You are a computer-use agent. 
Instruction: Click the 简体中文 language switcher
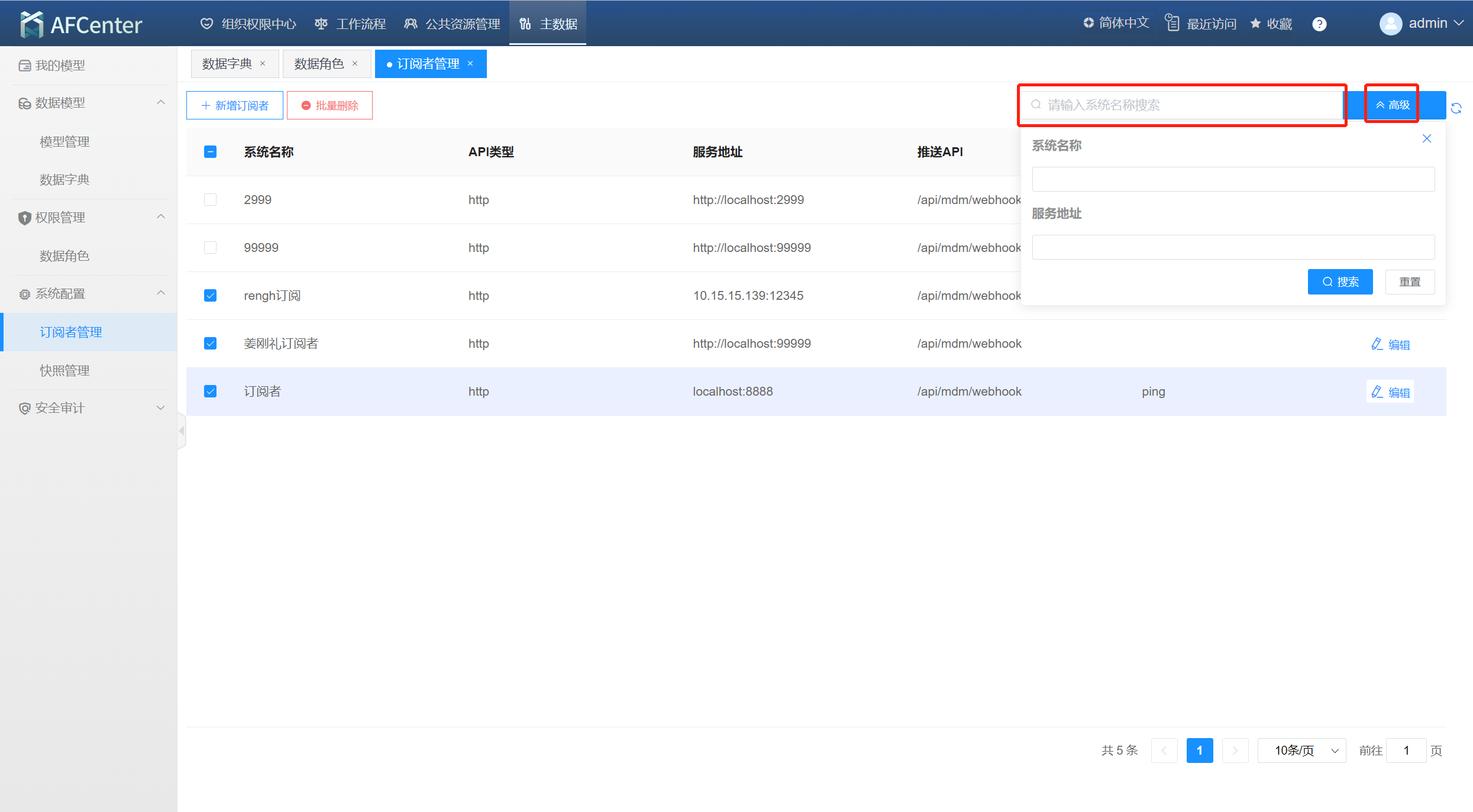coord(1116,23)
